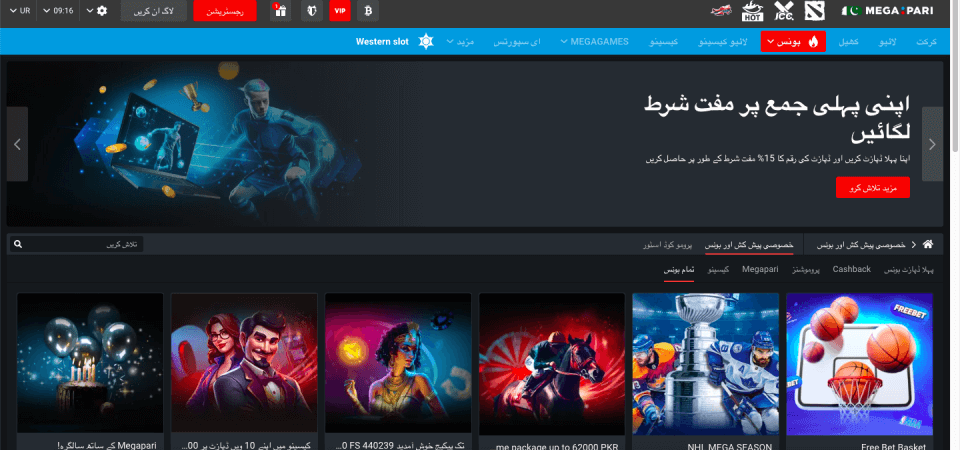Open the Dota 2 logo icon

point(815,10)
